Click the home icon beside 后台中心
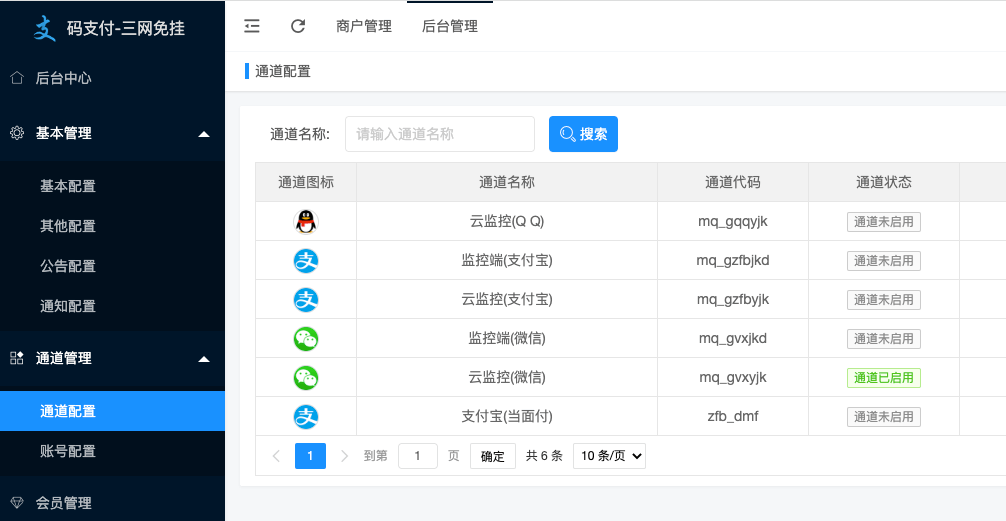Viewport: 1006px width, 521px height. [17, 78]
